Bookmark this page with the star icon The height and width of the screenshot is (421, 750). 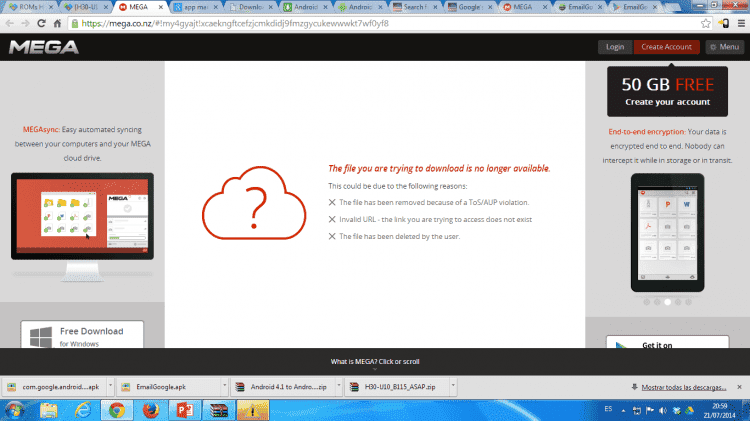(706, 23)
